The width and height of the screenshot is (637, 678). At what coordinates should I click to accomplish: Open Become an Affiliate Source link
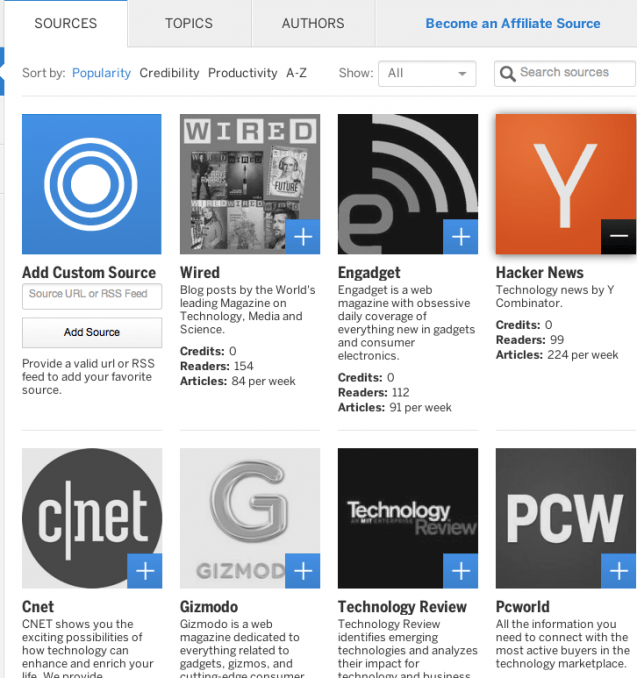(513, 23)
